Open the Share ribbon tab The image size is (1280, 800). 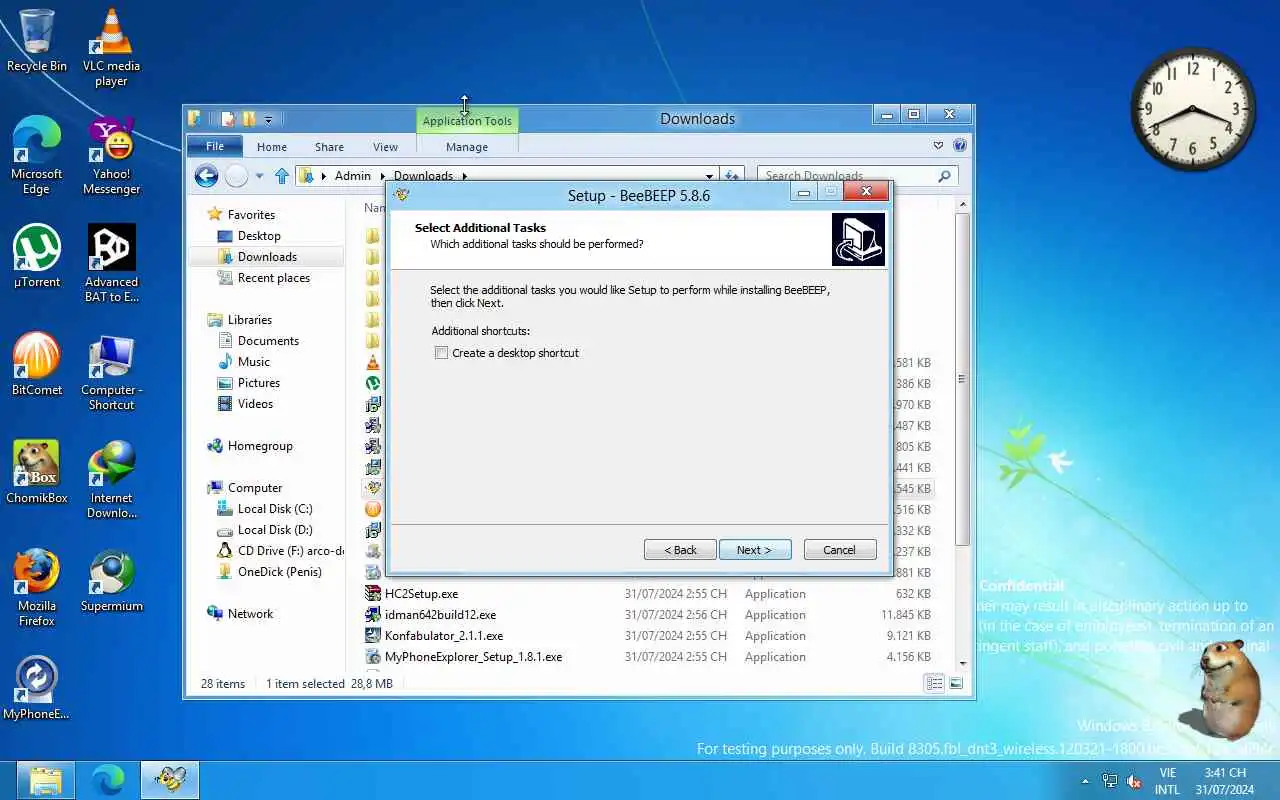[x=329, y=147]
